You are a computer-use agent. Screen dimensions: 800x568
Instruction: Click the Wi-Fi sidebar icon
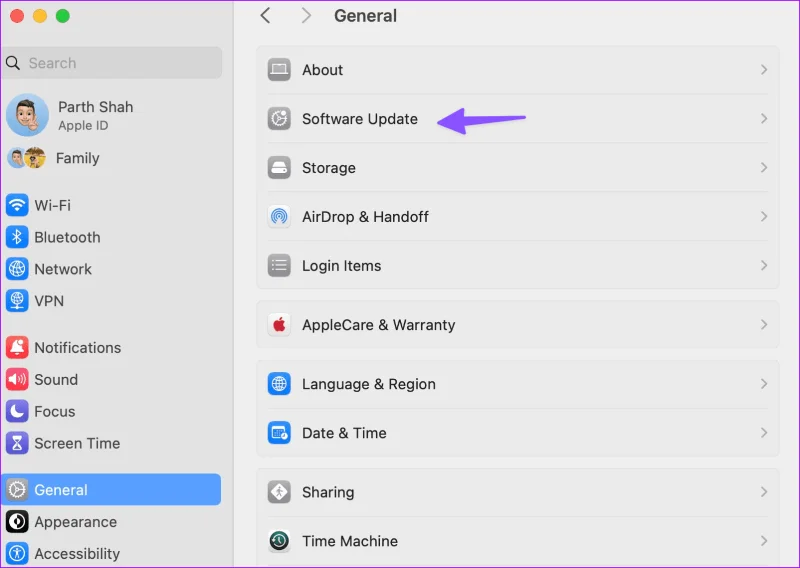17,205
